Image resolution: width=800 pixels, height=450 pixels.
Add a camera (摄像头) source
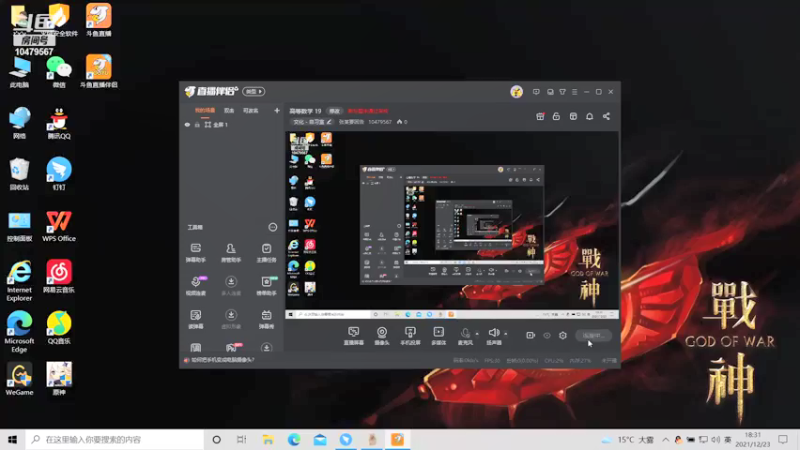click(382, 336)
